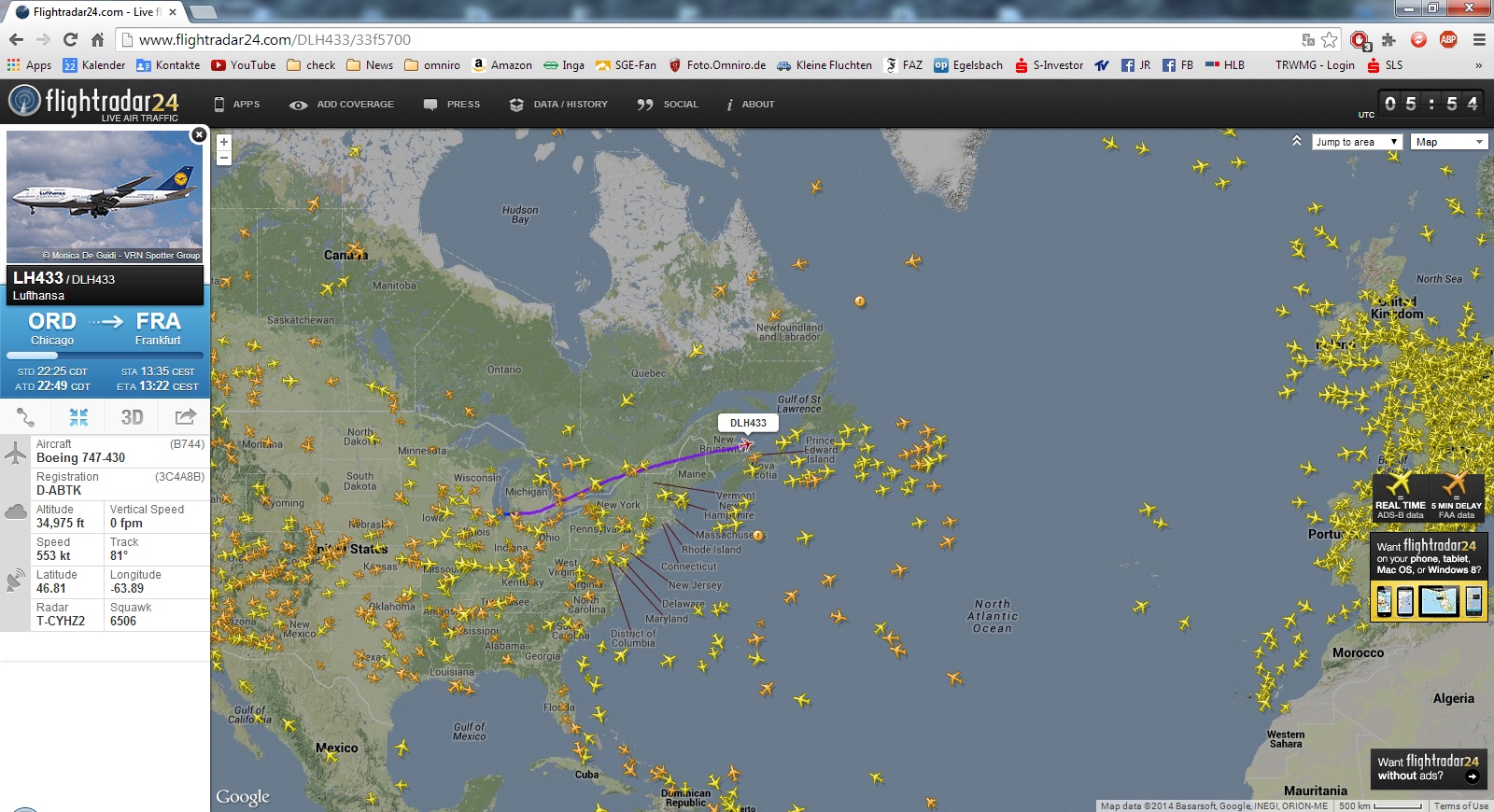Open the red stop-hand blocker extension
Viewport: 1494px width, 812px height.
pos(1360,40)
